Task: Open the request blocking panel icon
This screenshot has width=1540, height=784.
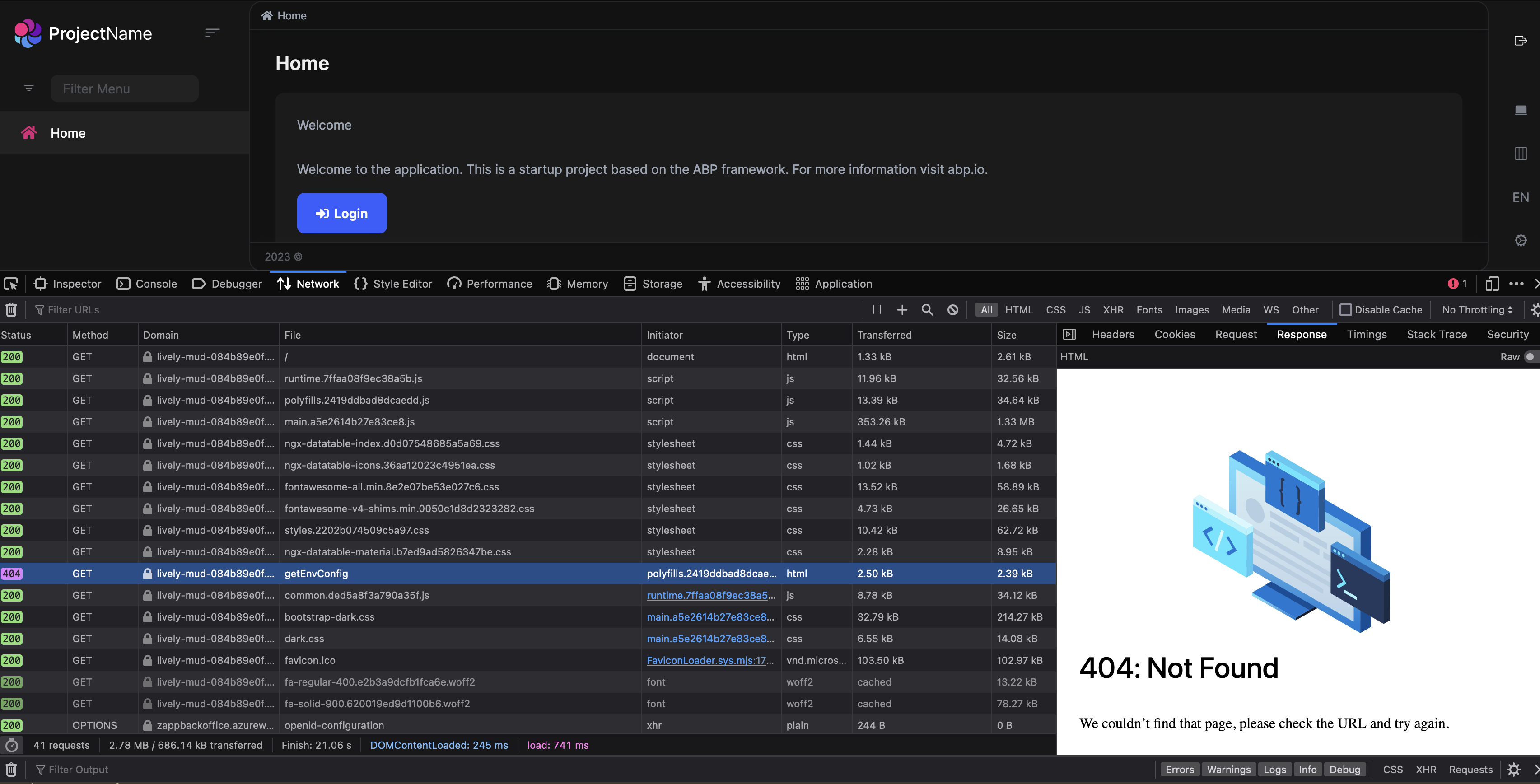Action: [952, 310]
